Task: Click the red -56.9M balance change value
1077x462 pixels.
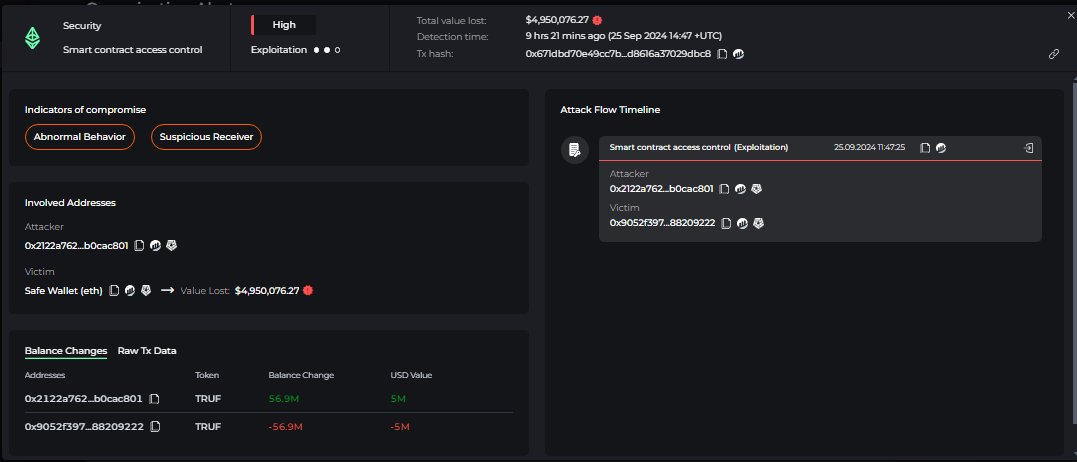Action: 286,426
